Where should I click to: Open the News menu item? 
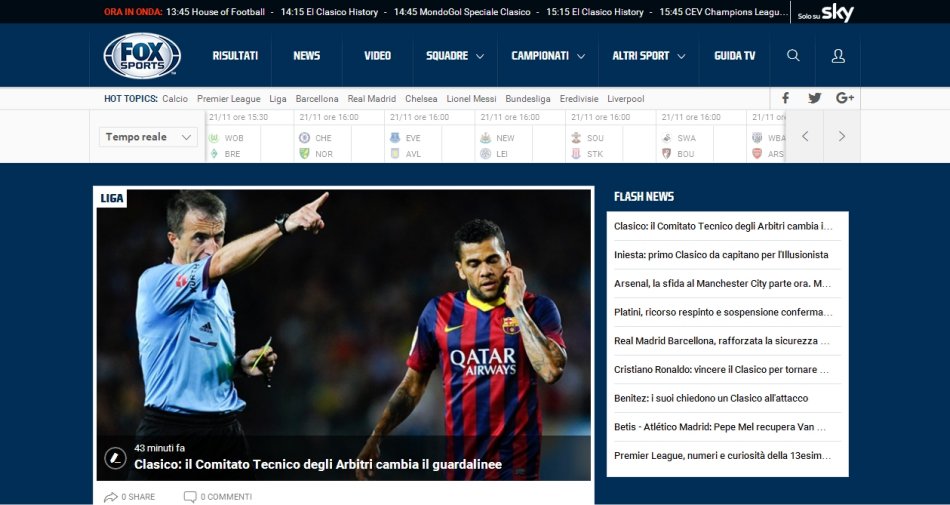click(x=307, y=56)
